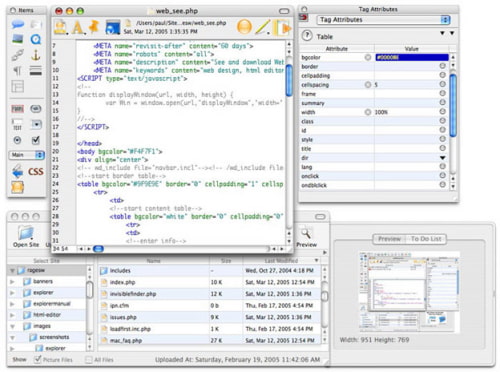This screenshot has height=372, width=500.
Task: Click the pushpin icon in editor toolbar
Action: tap(94, 27)
